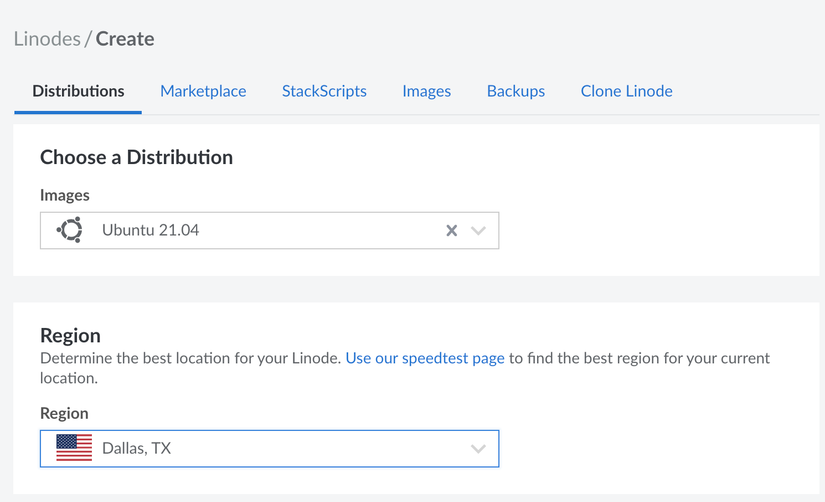Click the US flag icon in Region field

pos(74,448)
